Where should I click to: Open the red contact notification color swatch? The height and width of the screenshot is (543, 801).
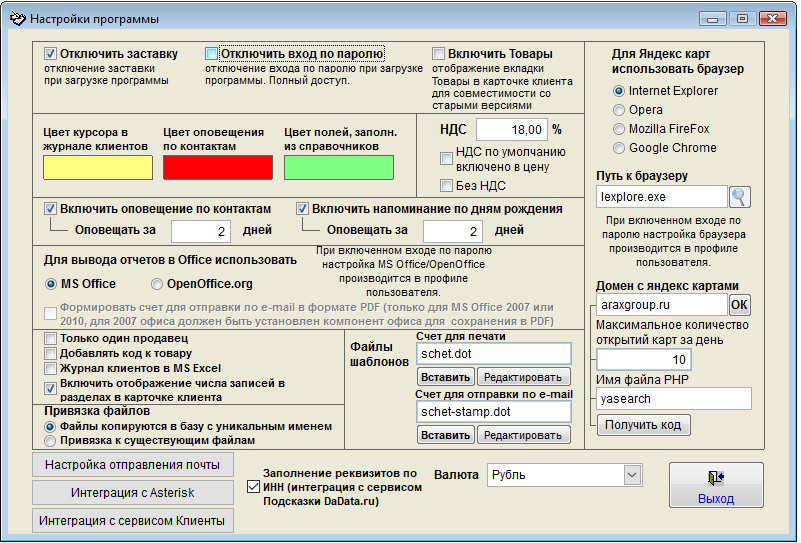point(218,168)
